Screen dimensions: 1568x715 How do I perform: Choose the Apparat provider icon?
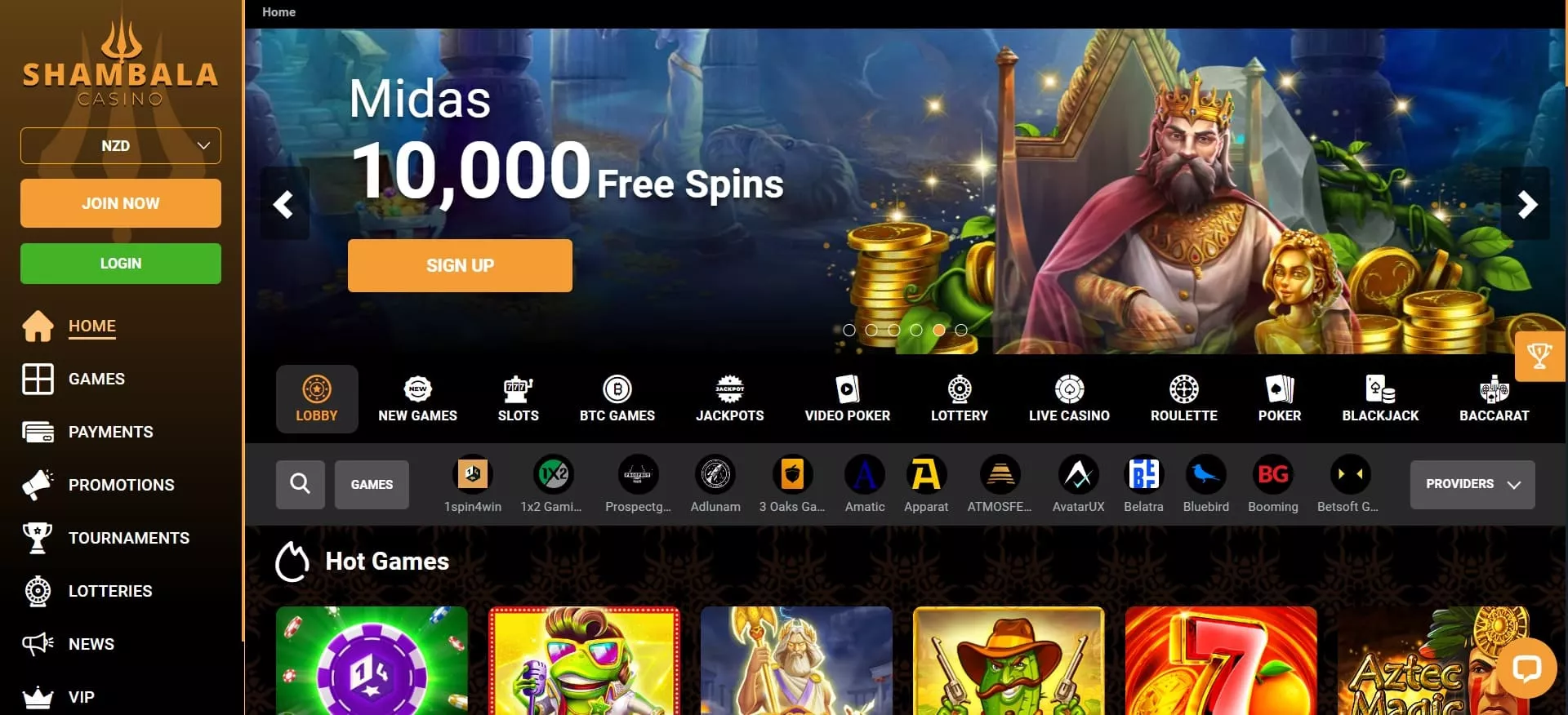click(x=926, y=474)
